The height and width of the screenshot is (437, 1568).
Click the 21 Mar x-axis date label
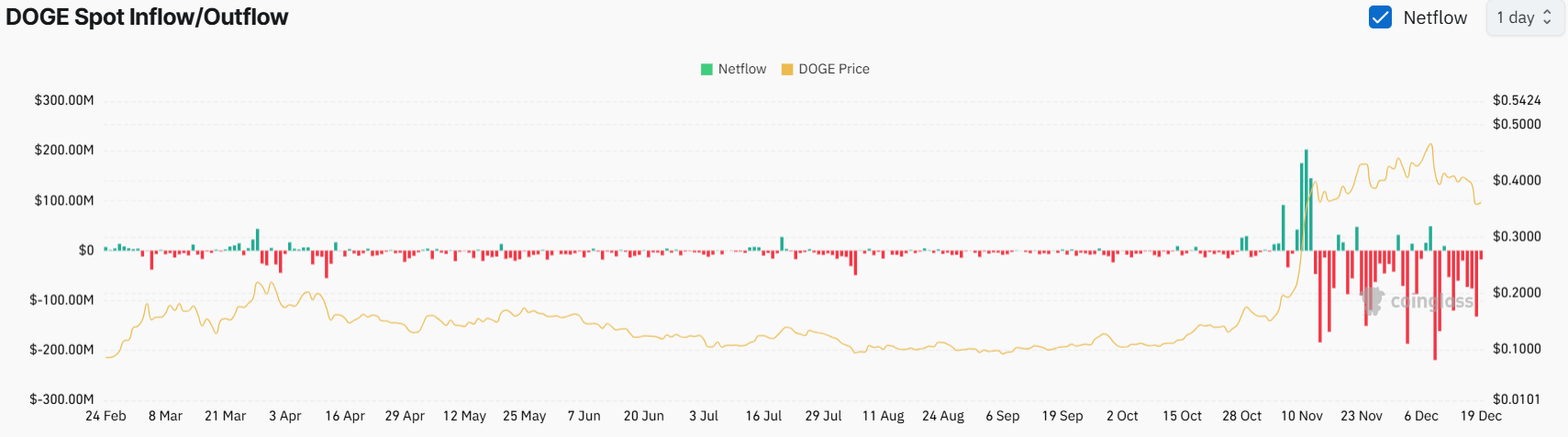coord(225,416)
